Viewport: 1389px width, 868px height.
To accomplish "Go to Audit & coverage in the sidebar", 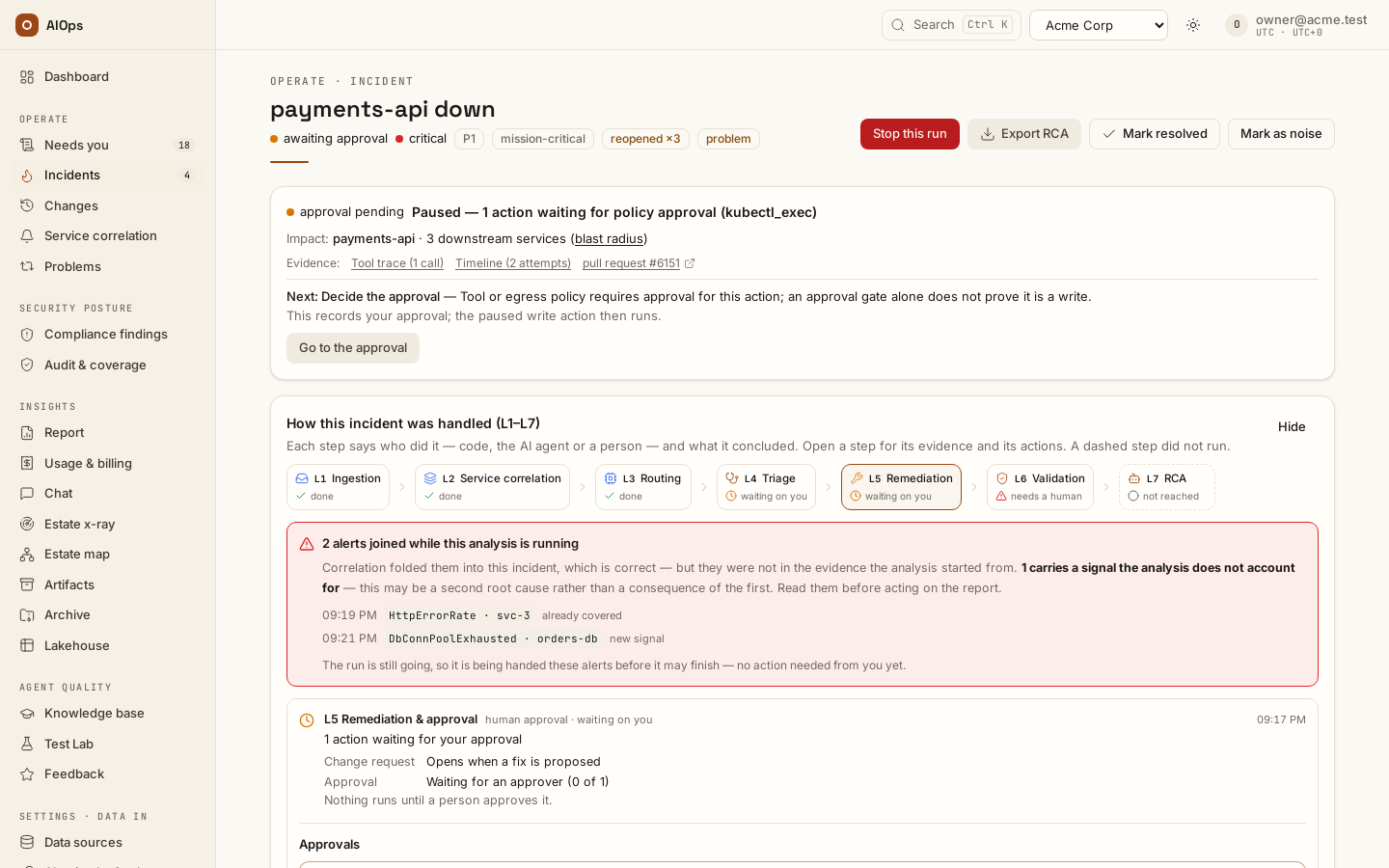I will tap(108, 366).
